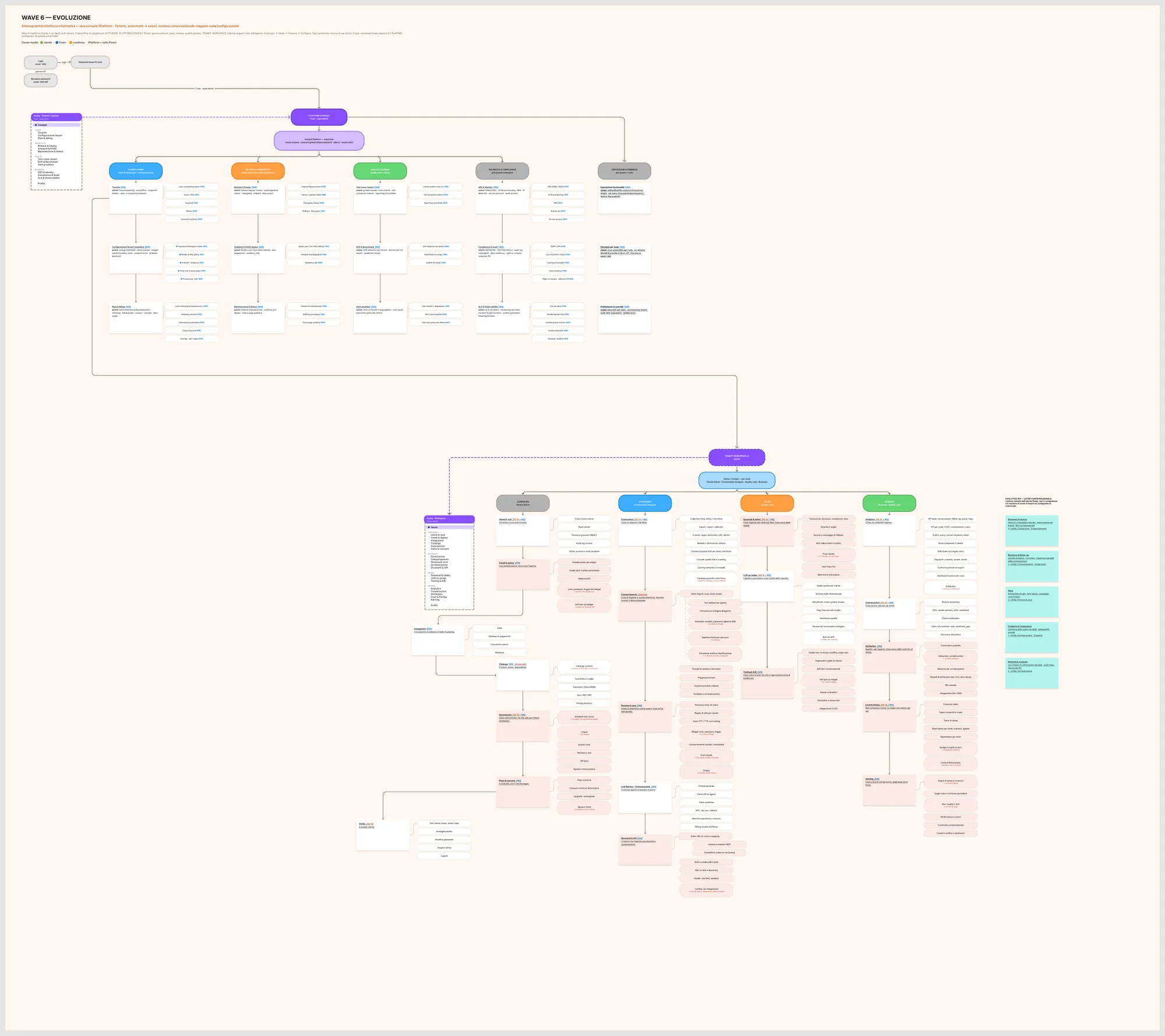Select the Esposizione funzionalità card

pos(624,199)
